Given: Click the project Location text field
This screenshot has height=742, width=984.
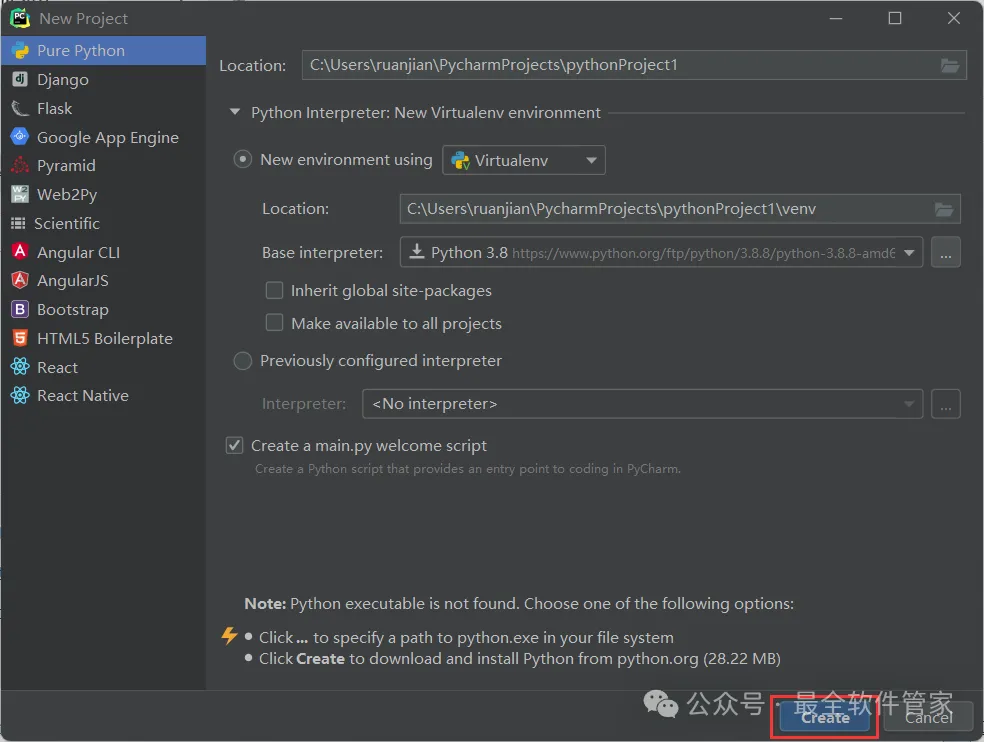Looking at the screenshot, I should 634,65.
